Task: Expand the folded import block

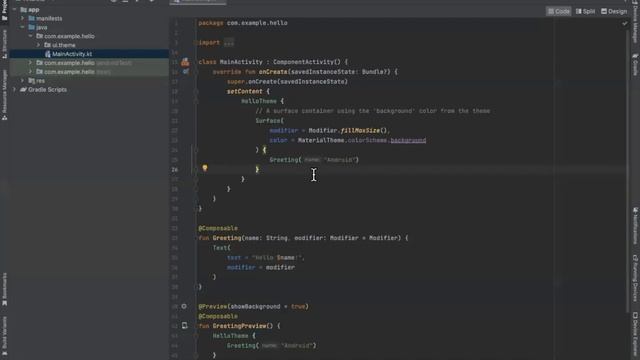Action: click(x=229, y=42)
